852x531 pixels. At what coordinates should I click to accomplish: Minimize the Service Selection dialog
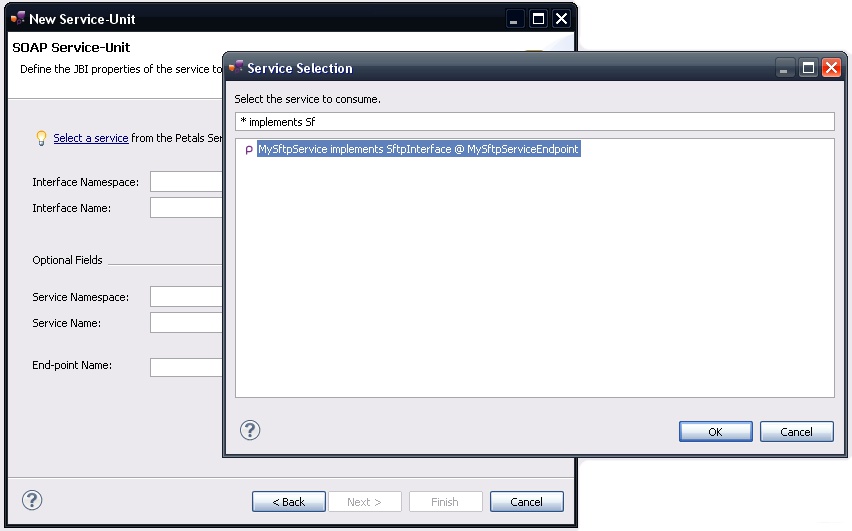click(785, 68)
